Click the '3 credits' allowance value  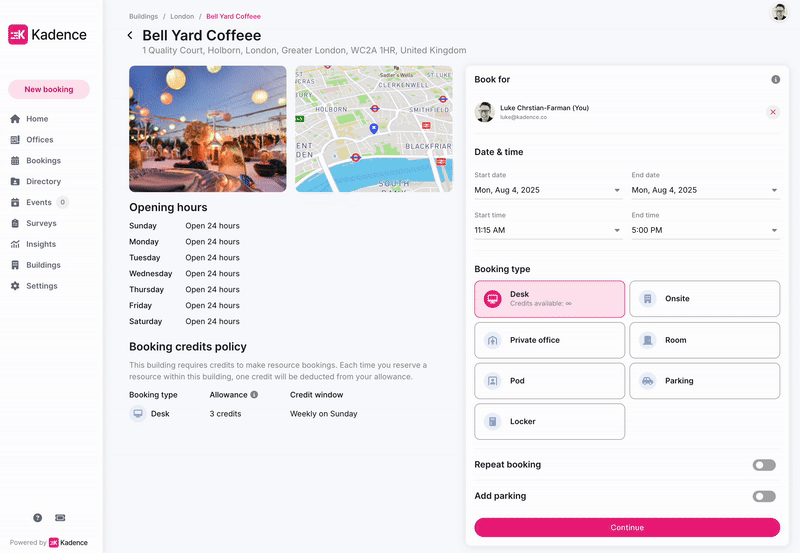(x=225, y=414)
